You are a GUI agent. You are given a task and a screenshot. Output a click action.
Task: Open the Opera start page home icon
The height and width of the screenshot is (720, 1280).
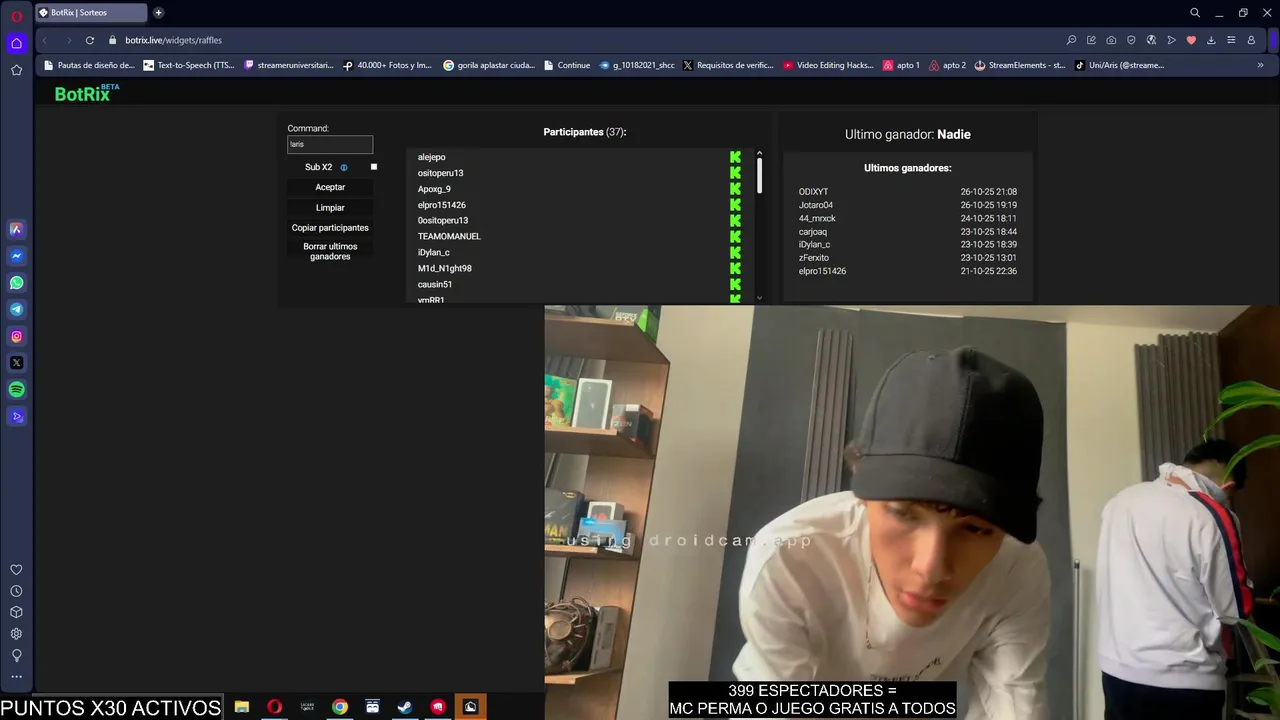click(x=16, y=43)
